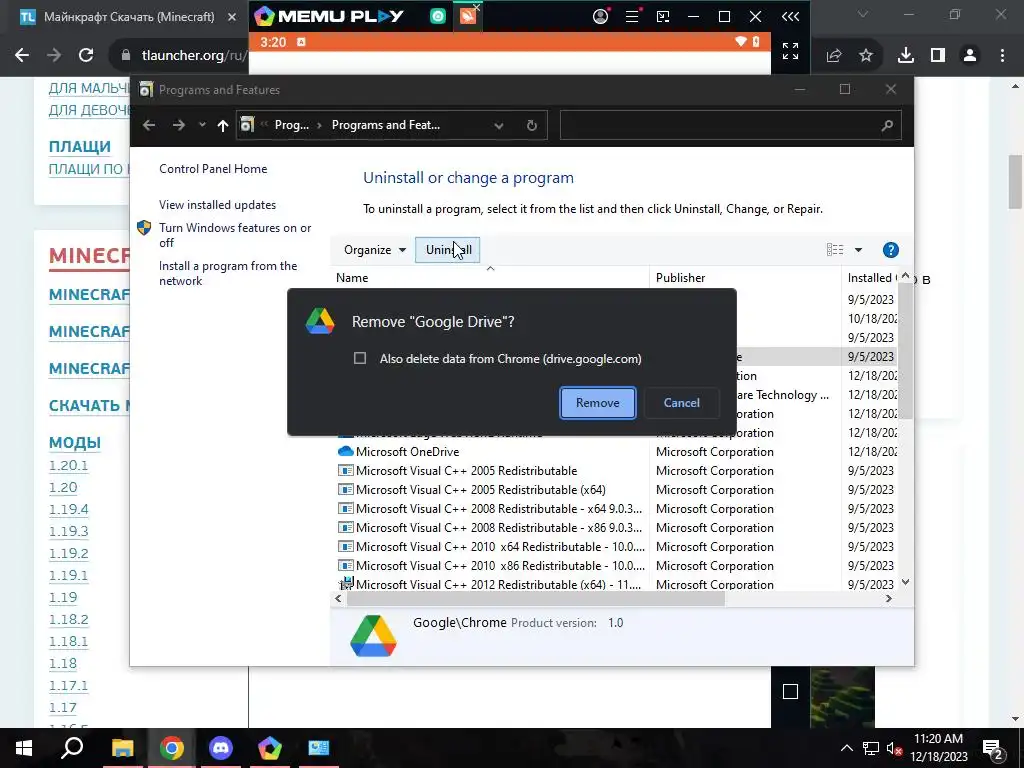Open the МОДЫ heading link
The width and height of the screenshot is (1024, 768).
[74, 443]
